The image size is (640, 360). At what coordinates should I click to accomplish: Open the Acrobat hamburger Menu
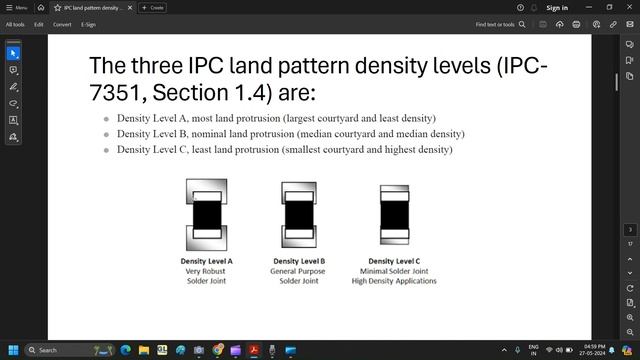16,8
